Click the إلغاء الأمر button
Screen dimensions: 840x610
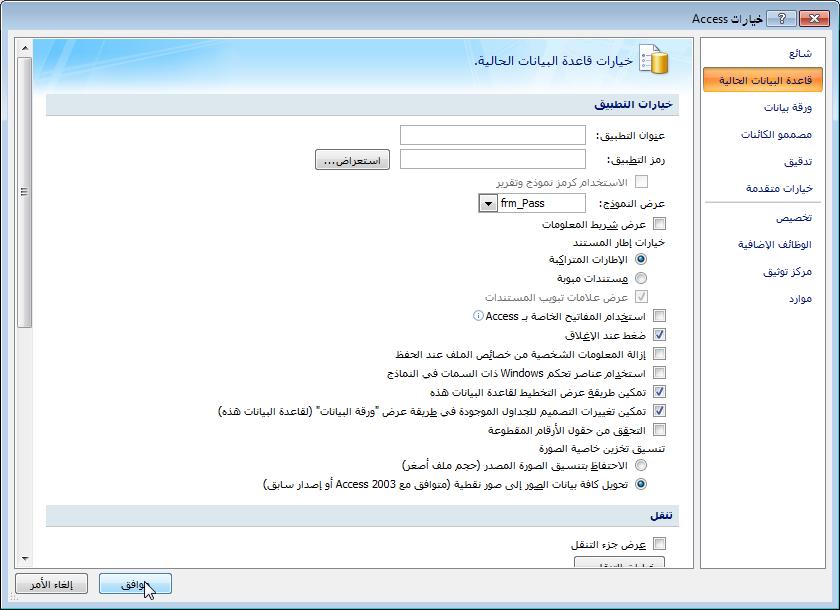pyautogui.click(x=51, y=584)
